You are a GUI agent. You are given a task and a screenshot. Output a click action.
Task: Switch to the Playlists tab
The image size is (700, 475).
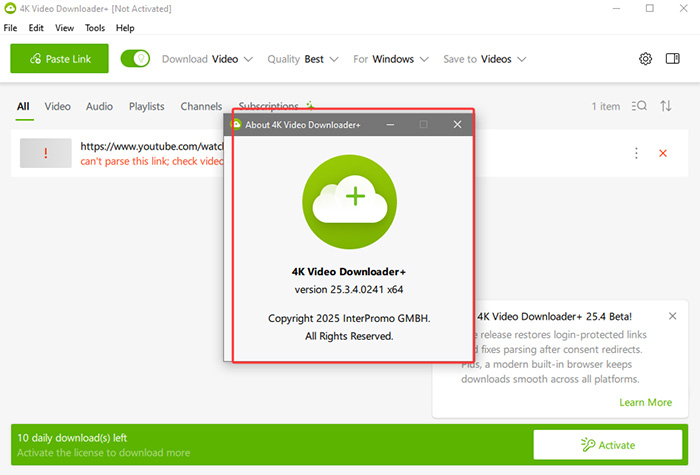[x=146, y=106]
